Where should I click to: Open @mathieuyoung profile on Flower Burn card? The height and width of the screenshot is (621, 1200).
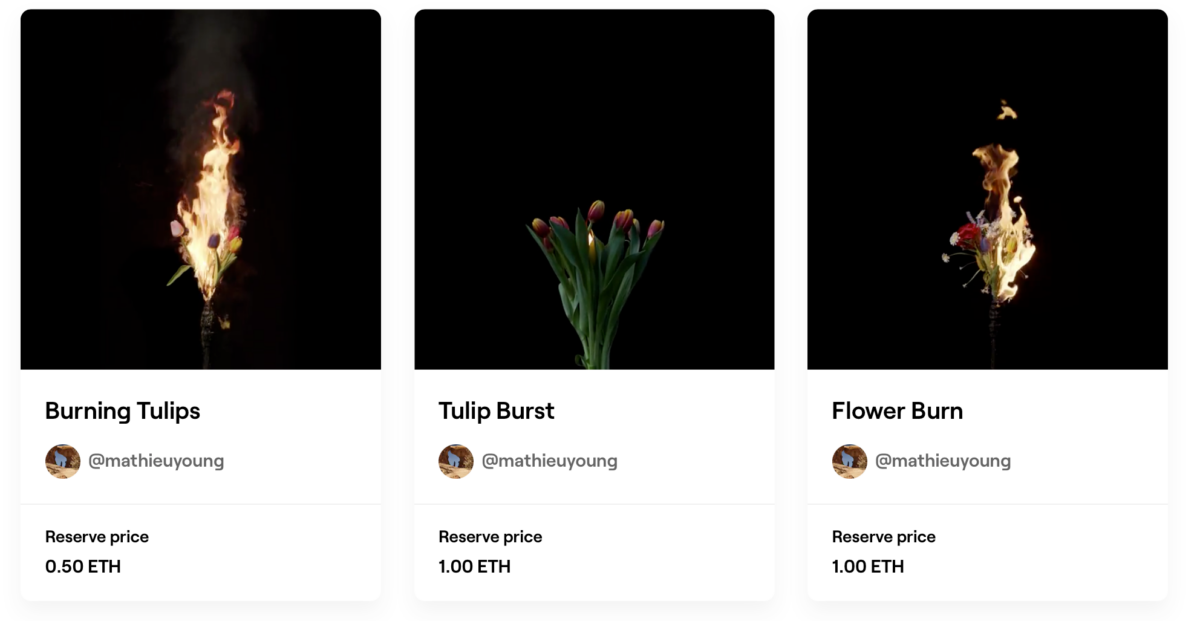pos(943,461)
